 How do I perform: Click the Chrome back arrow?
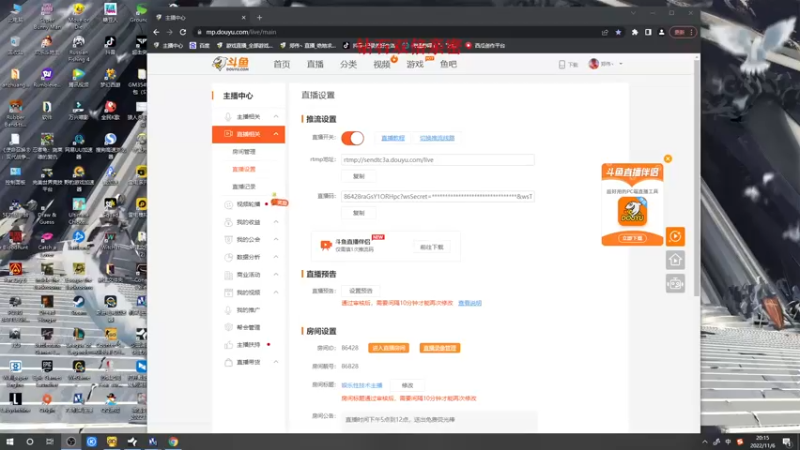tap(156, 32)
